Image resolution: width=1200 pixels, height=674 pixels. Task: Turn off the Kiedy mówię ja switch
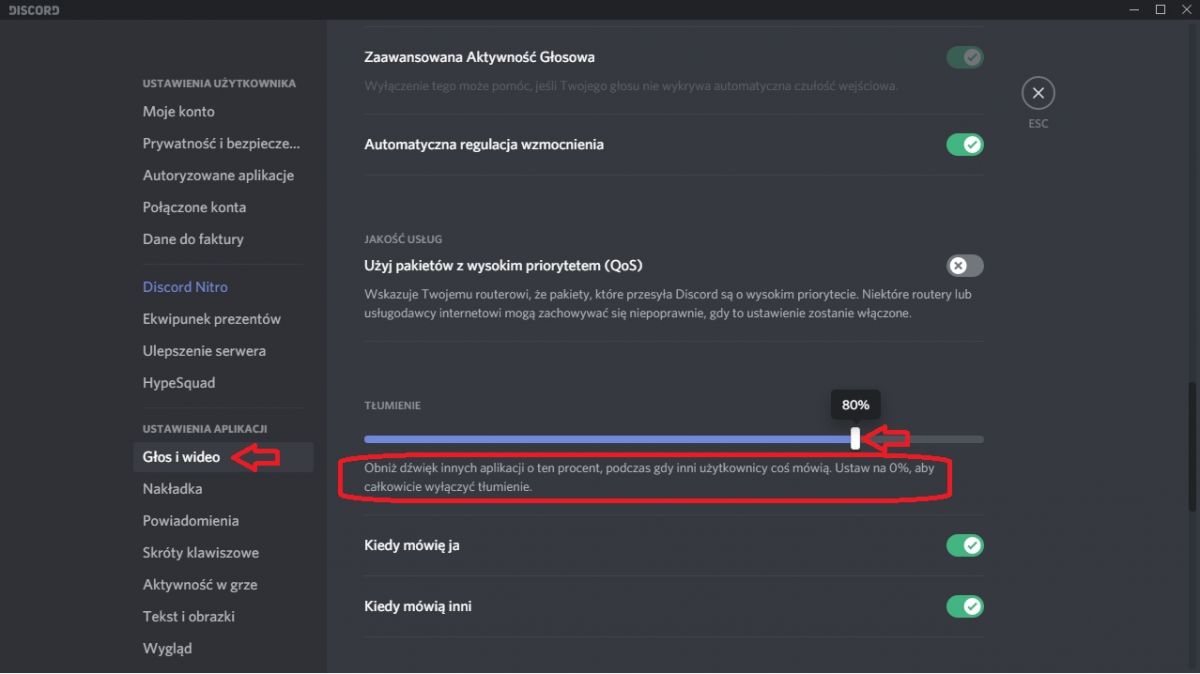(x=965, y=546)
